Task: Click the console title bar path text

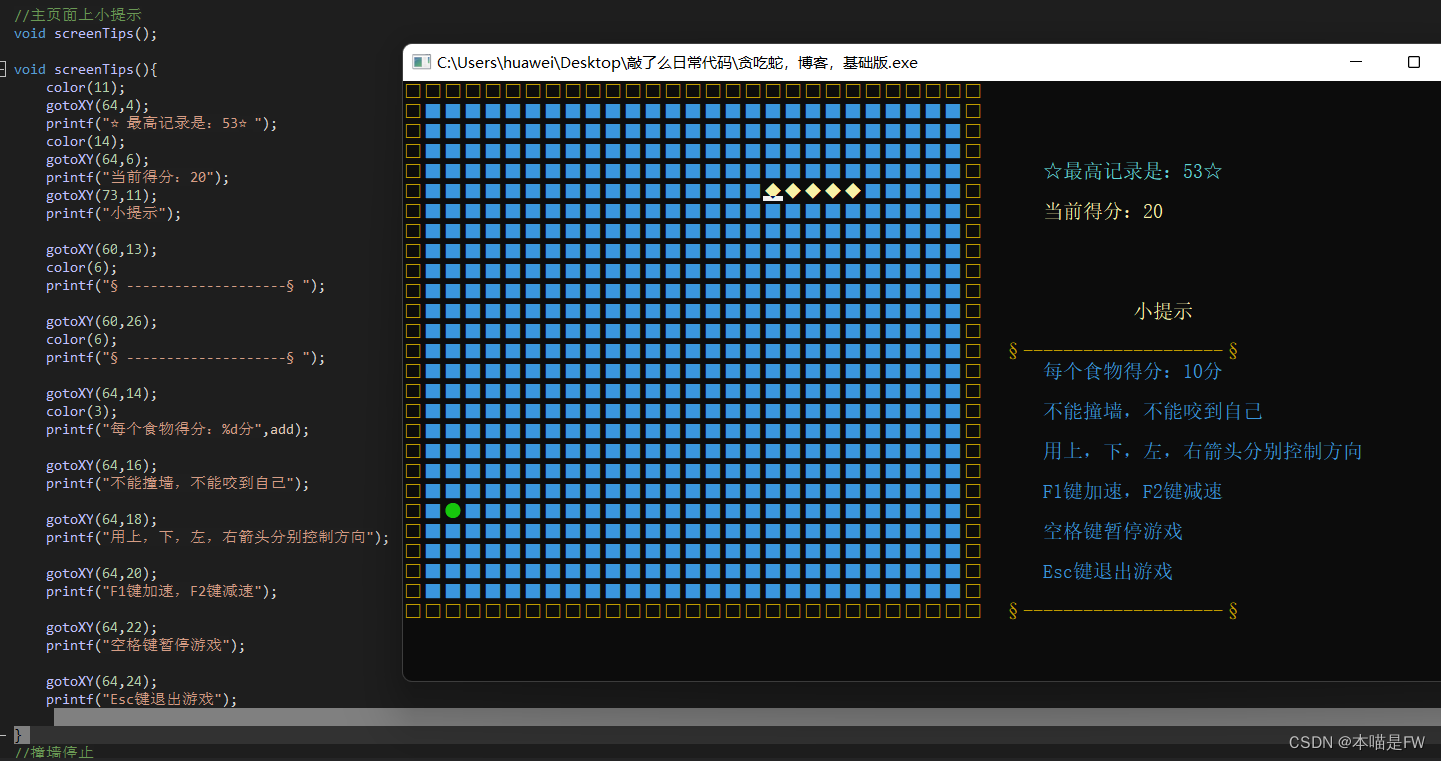Action: 677,62
